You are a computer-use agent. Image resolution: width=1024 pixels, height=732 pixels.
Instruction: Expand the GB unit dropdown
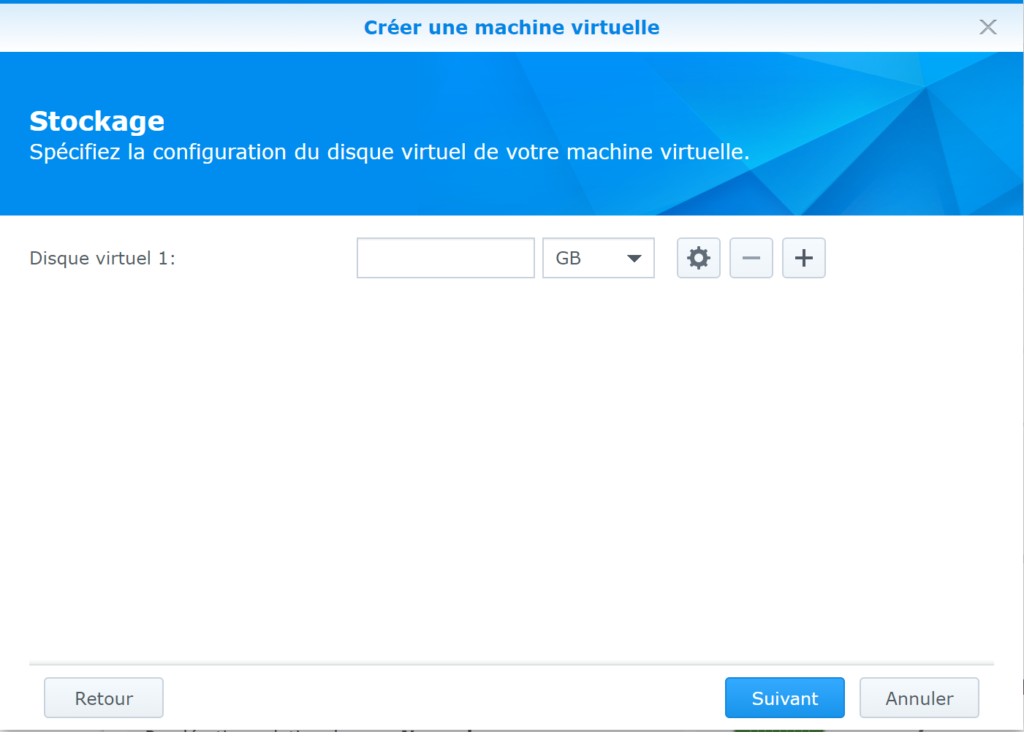598,258
